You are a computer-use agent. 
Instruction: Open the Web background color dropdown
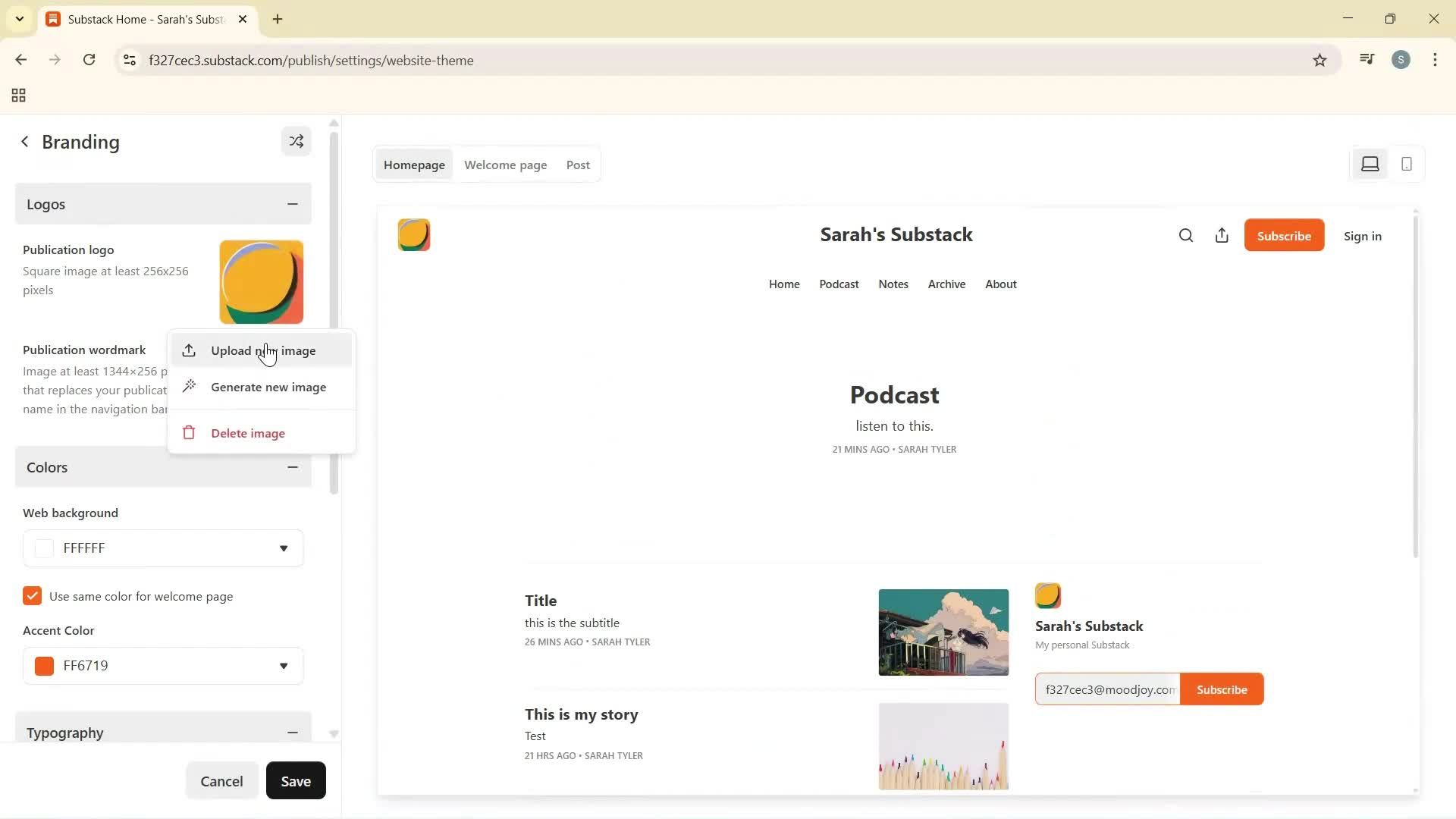point(283,548)
